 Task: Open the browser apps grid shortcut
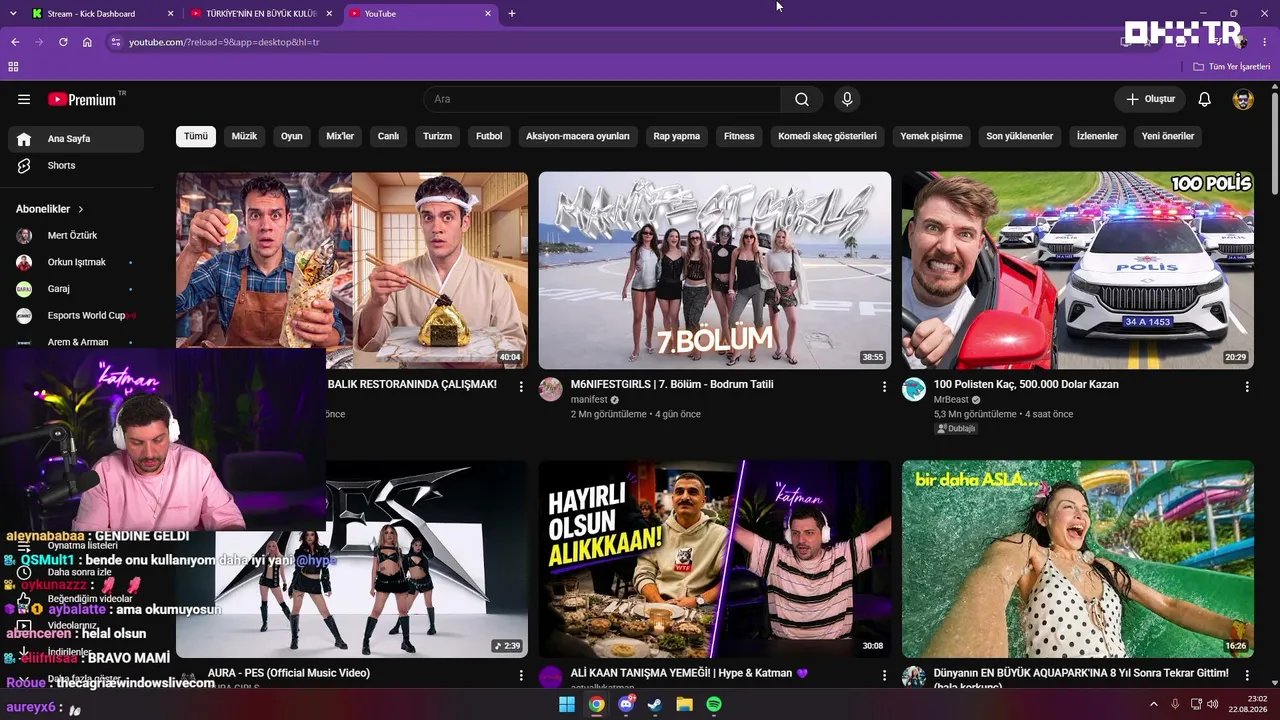pos(13,67)
